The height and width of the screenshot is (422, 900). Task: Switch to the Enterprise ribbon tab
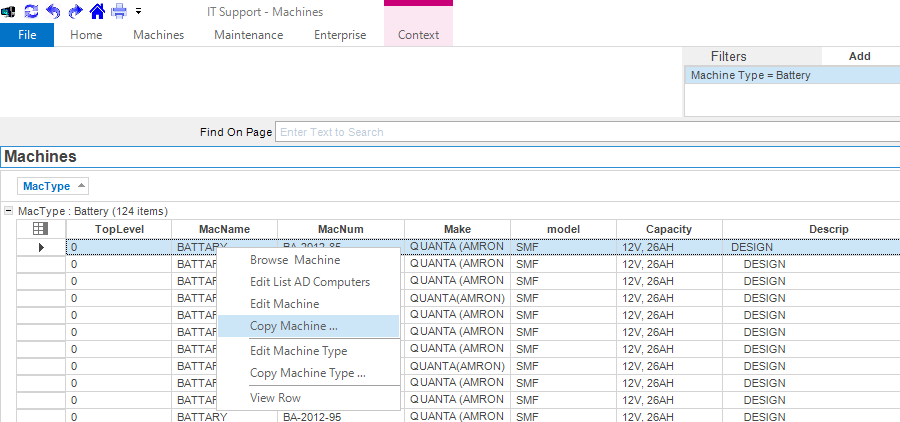point(340,35)
